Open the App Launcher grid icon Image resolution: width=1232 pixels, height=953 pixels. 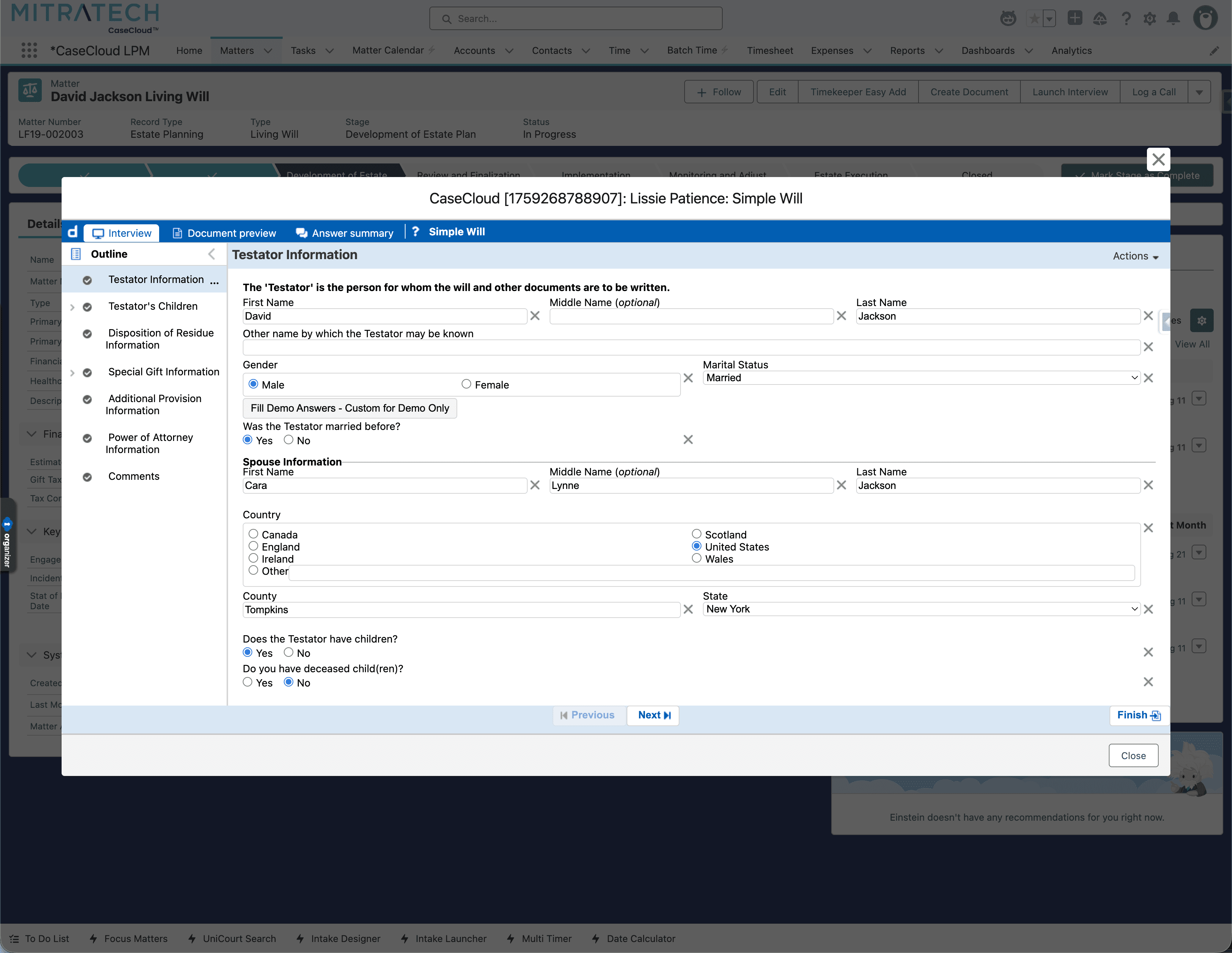pyautogui.click(x=29, y=51)
